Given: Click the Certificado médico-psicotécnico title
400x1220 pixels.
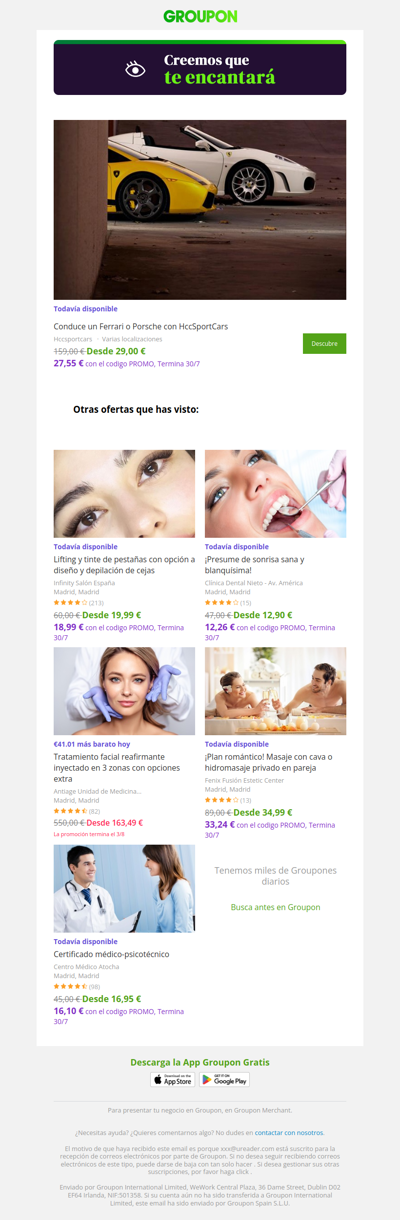Looking at the screenshot, I should 113,954.
